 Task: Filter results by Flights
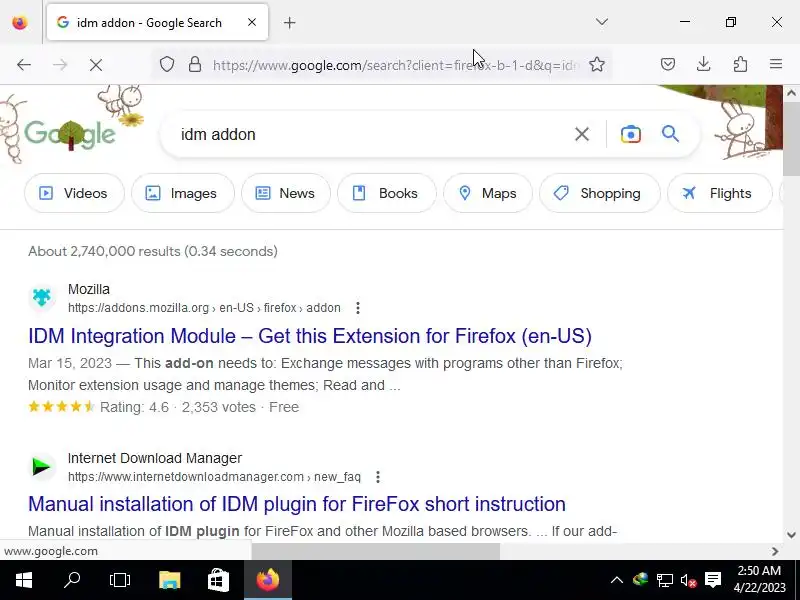(719, 193)
